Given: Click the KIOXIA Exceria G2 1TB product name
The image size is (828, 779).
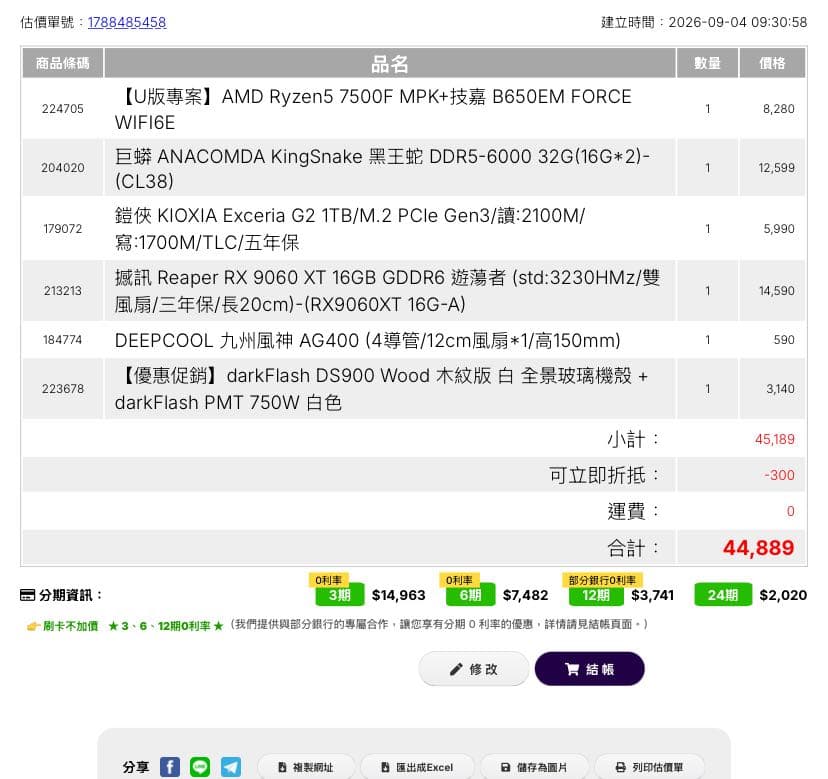Looking at the screenshot, I should (350, 229).
